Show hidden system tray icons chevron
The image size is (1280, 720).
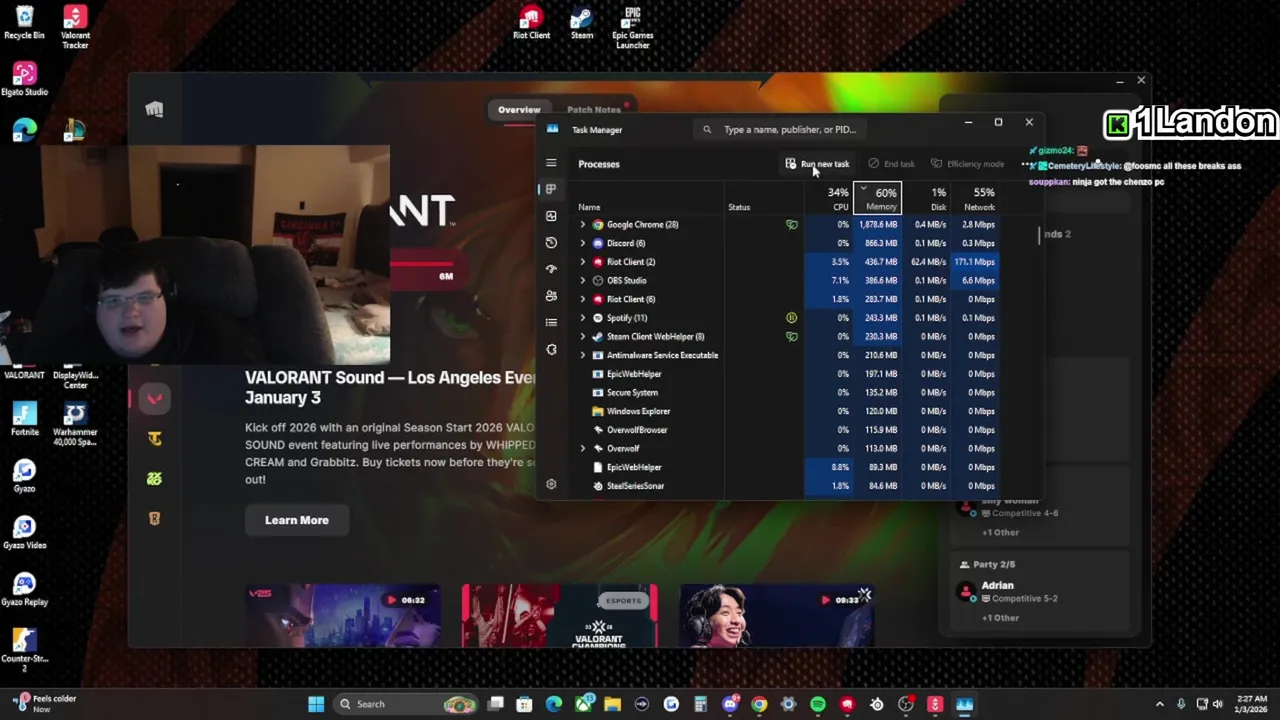click(x=1160, y=704)
